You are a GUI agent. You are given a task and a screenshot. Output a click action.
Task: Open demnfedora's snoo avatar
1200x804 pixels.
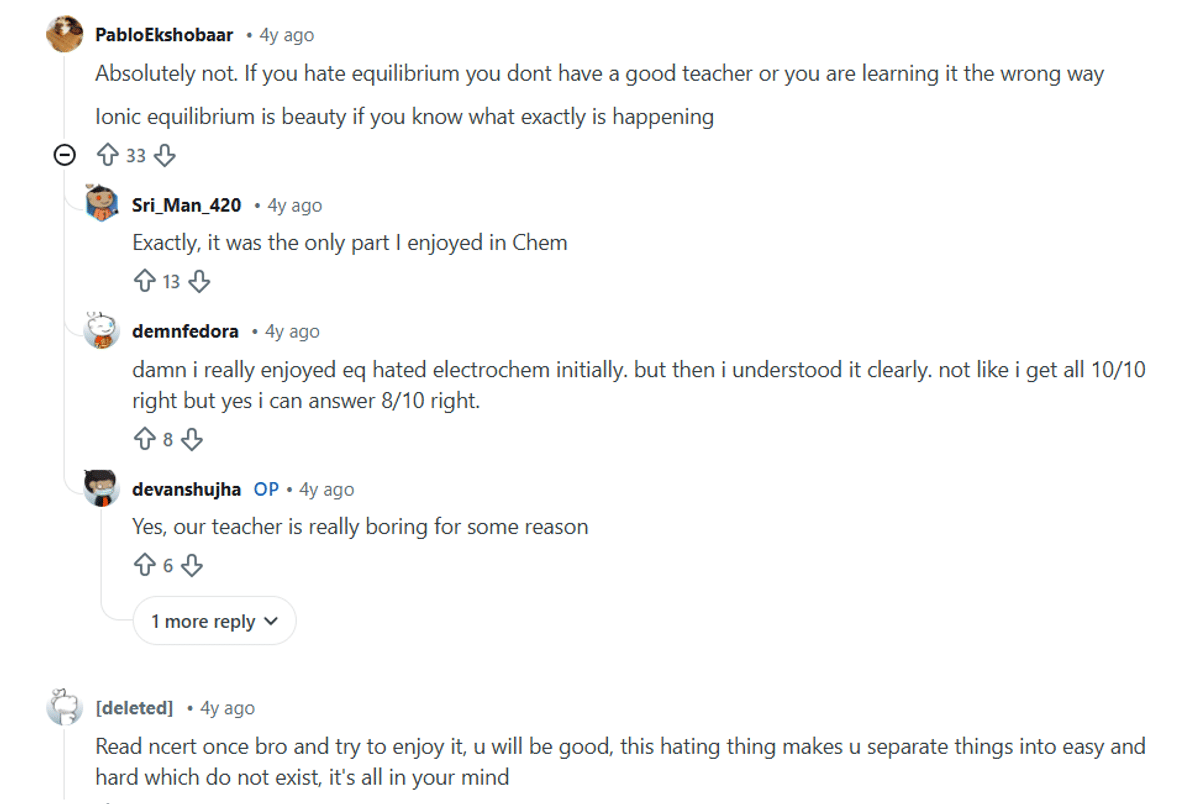pos(102,330)
